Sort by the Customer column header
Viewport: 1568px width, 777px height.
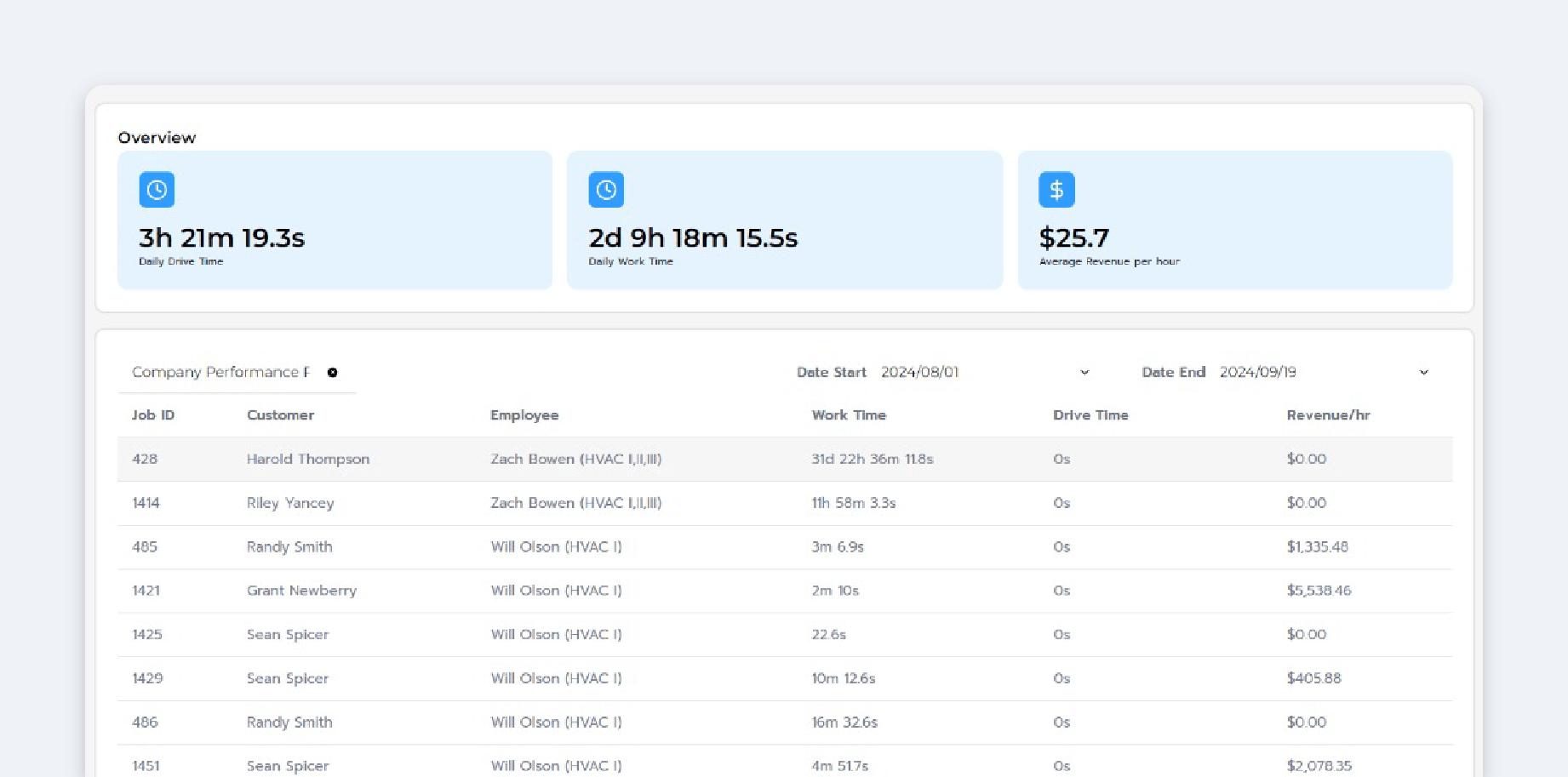pyautogui.click(x=280, y=415)
